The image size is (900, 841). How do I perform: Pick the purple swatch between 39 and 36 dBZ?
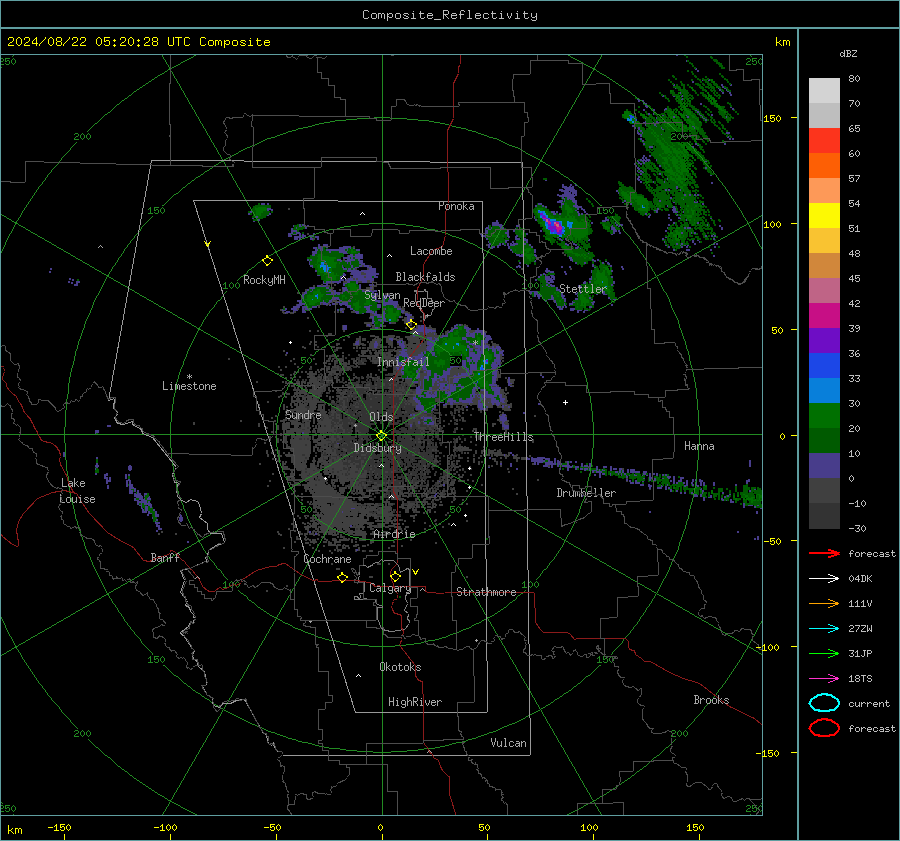(x=824, y=341)
